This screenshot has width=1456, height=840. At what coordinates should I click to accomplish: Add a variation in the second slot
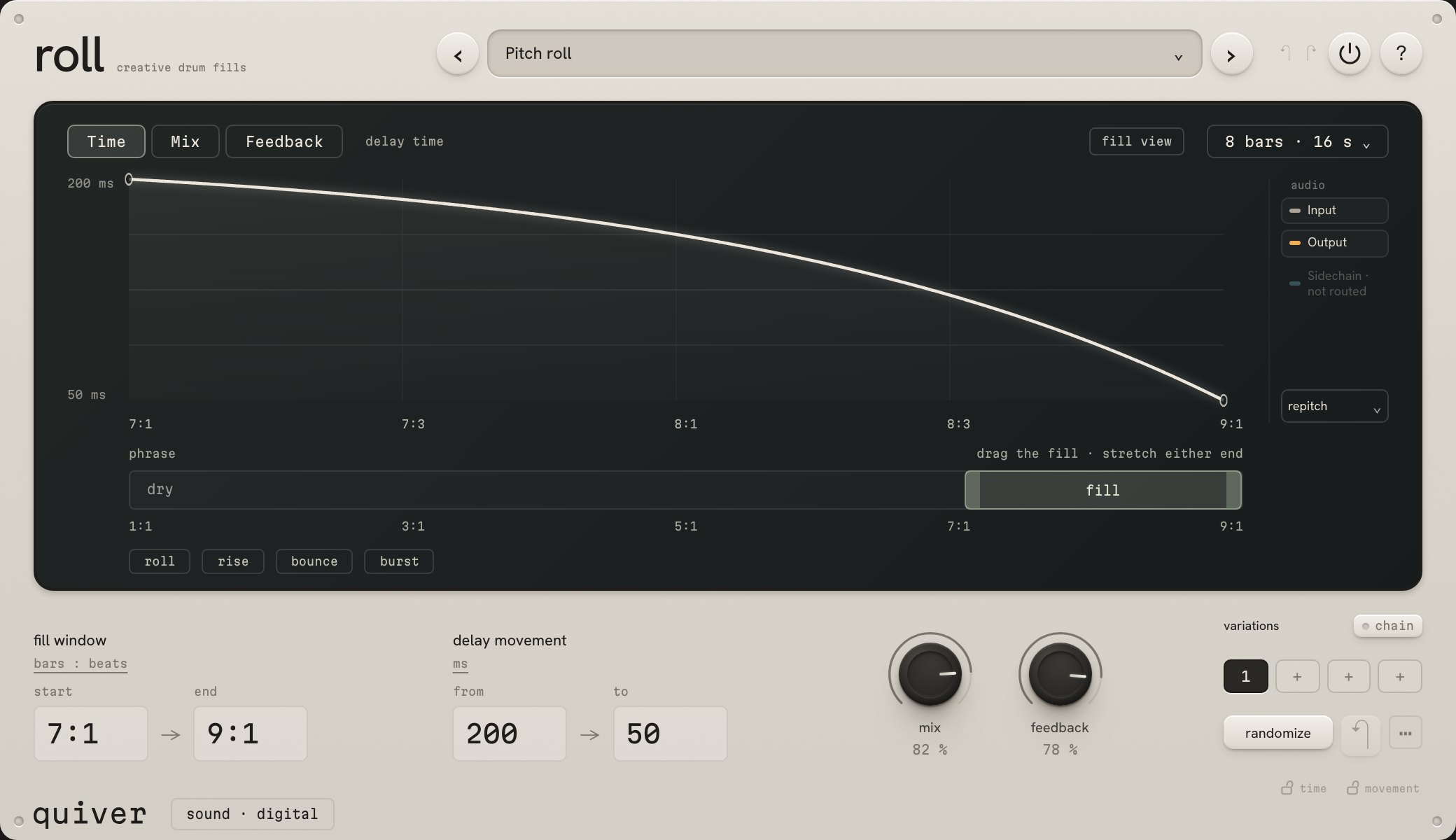point(1297,676)
